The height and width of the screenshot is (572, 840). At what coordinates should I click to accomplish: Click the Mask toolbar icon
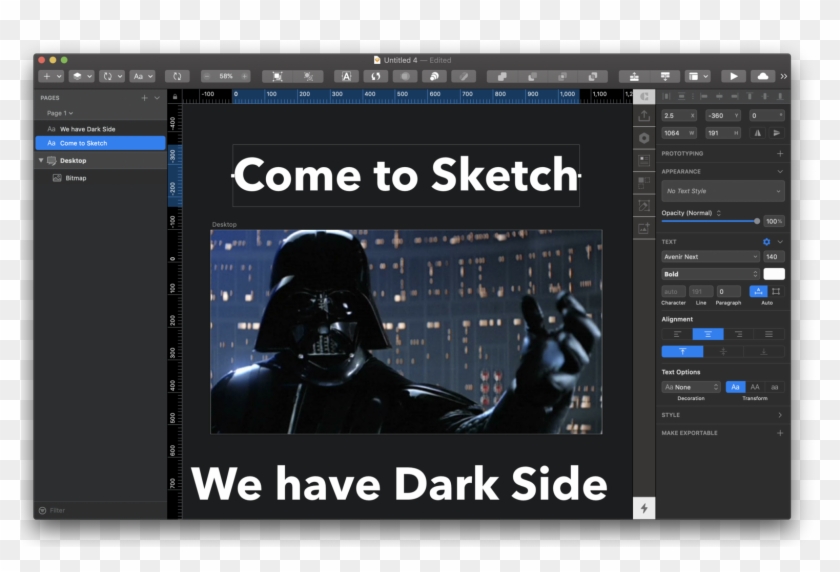(x=406, y=77)
